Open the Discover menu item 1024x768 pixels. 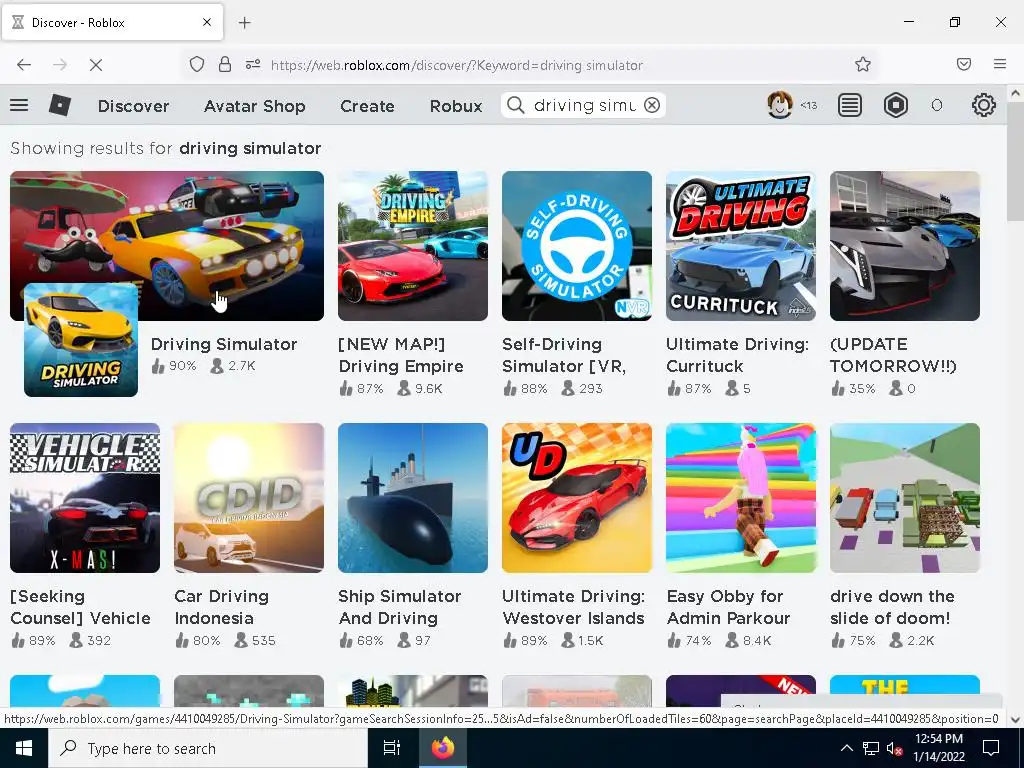pos(133,106)
